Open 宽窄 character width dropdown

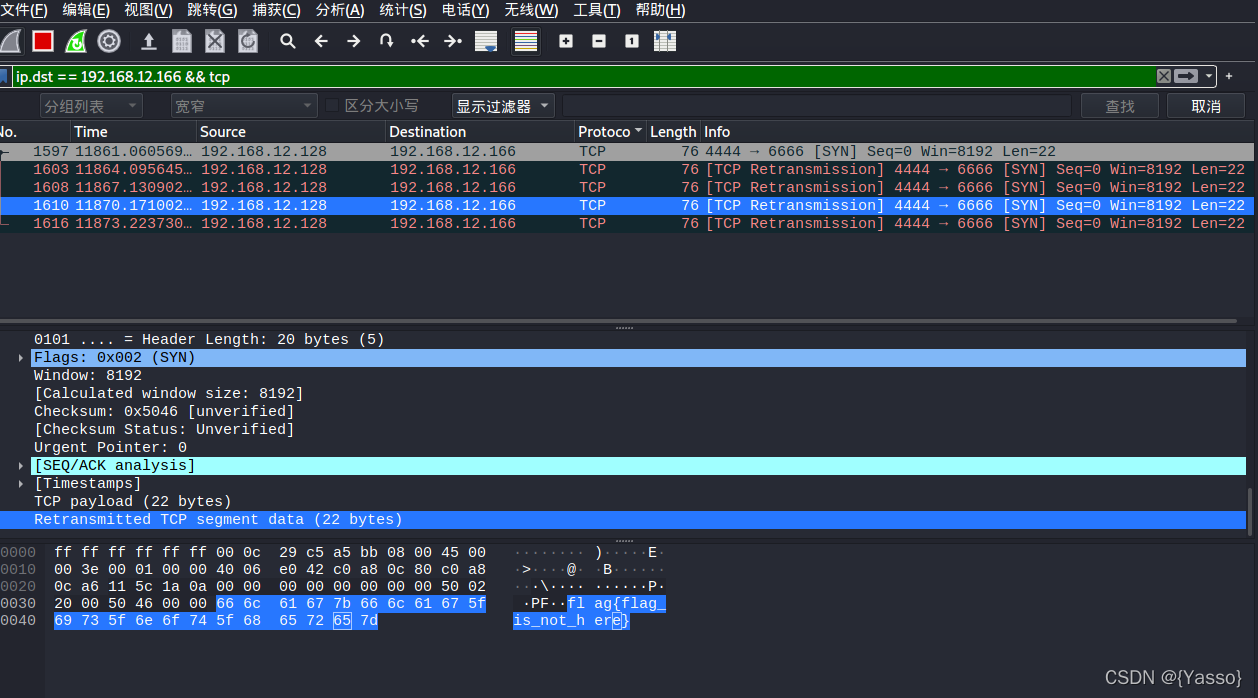[243, 106]
